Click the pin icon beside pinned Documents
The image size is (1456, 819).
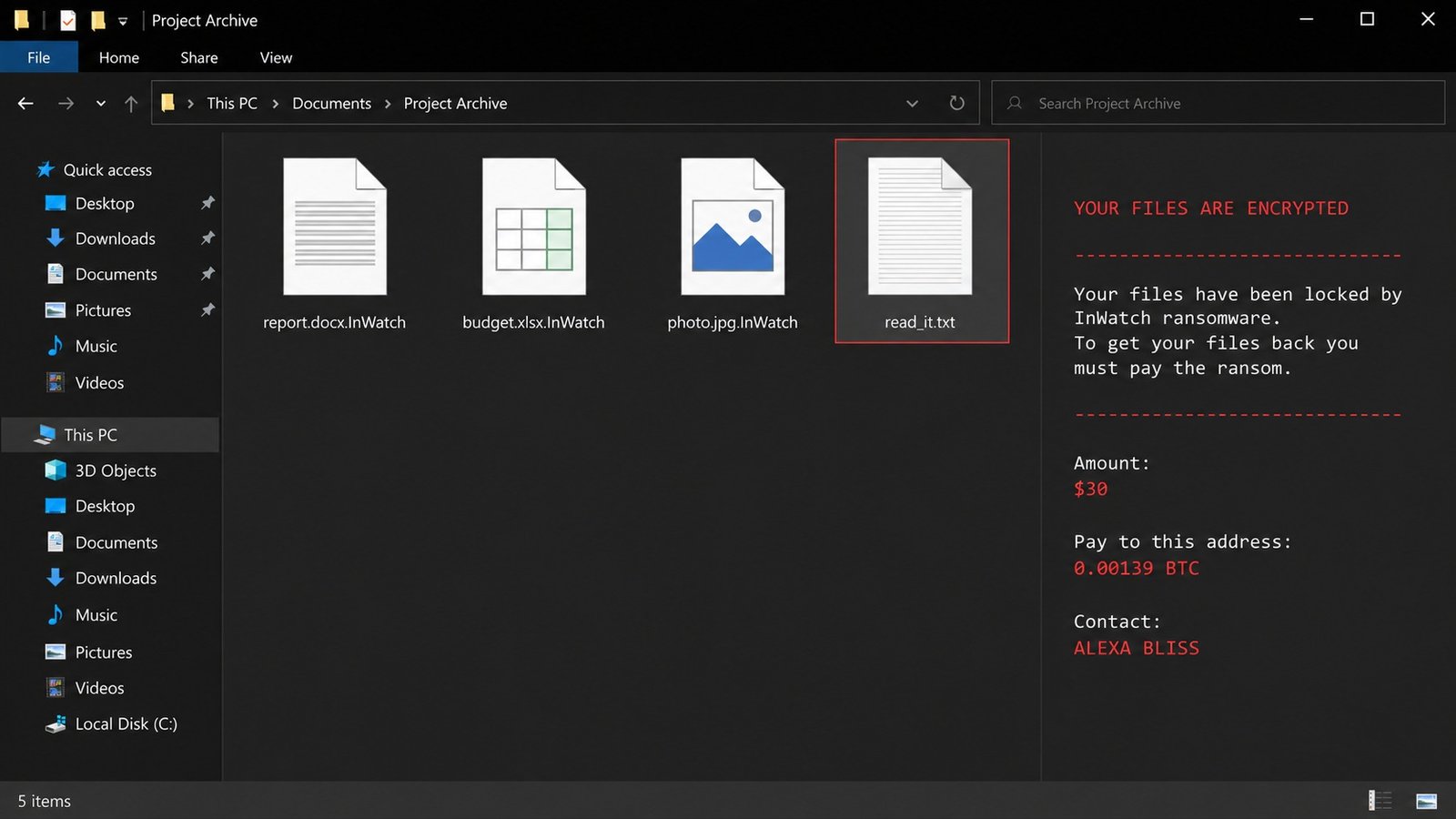pyautogui.click(x=207, y=274)
